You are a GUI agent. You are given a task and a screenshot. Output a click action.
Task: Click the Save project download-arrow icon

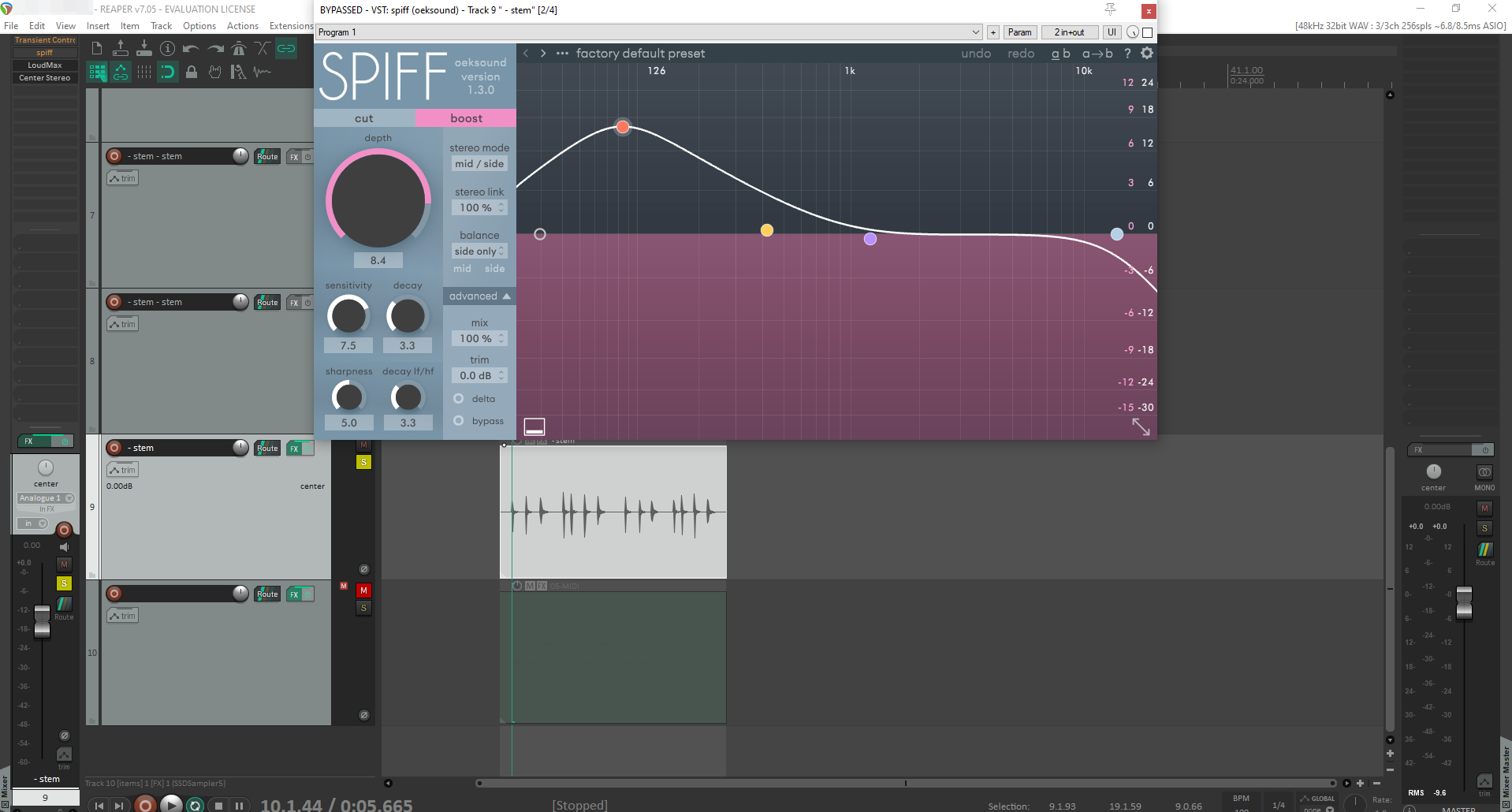point(144,49)
